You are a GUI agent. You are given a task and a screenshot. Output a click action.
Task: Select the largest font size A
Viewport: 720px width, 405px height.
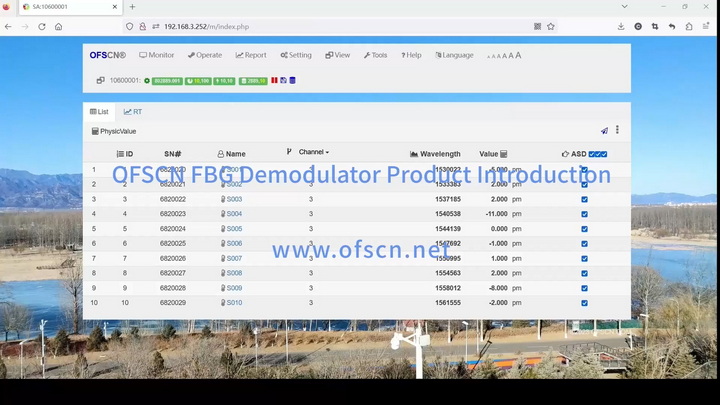518,55
